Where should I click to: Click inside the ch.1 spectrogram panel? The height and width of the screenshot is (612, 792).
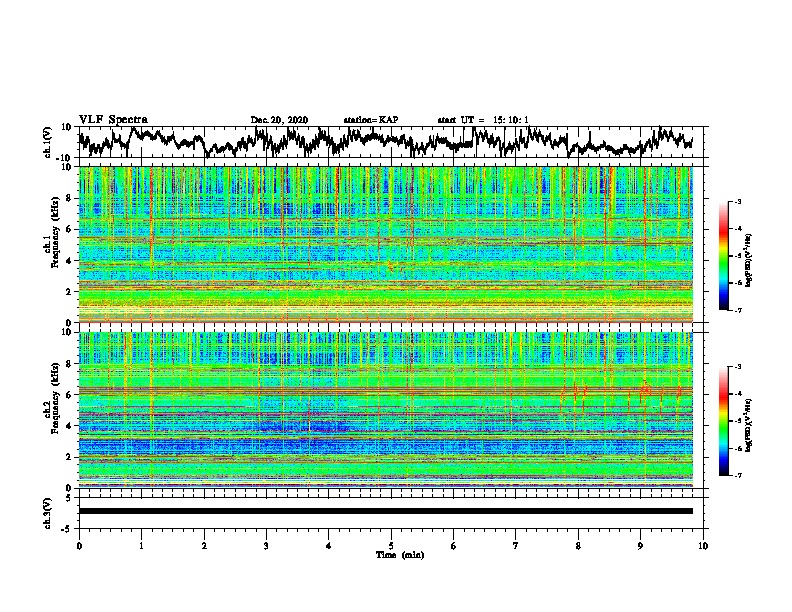click(x=386, y=244)
